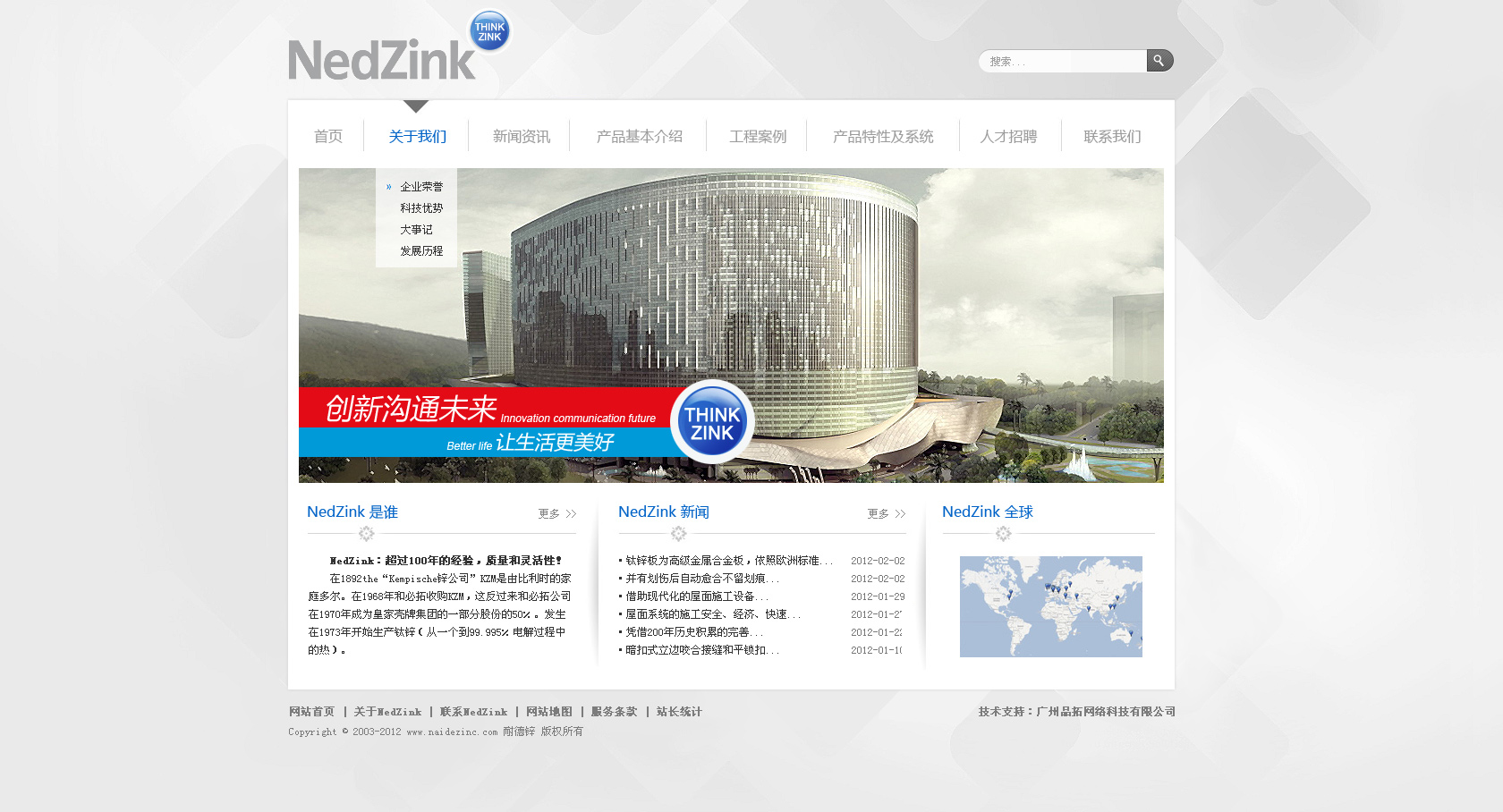
Task: Open the 联系我们 navigation item
Action: [1112, 136]
